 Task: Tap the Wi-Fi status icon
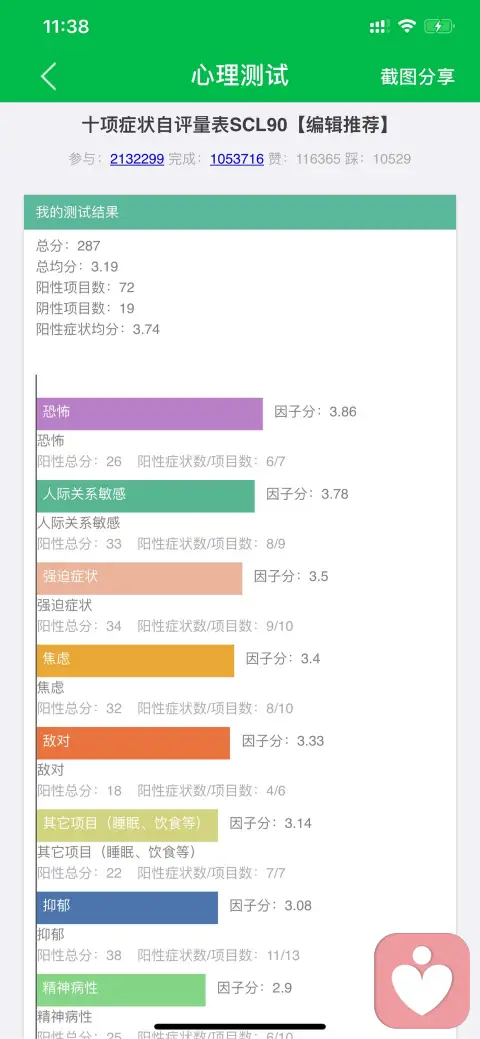pyautogui.click(x=406, y=27)
